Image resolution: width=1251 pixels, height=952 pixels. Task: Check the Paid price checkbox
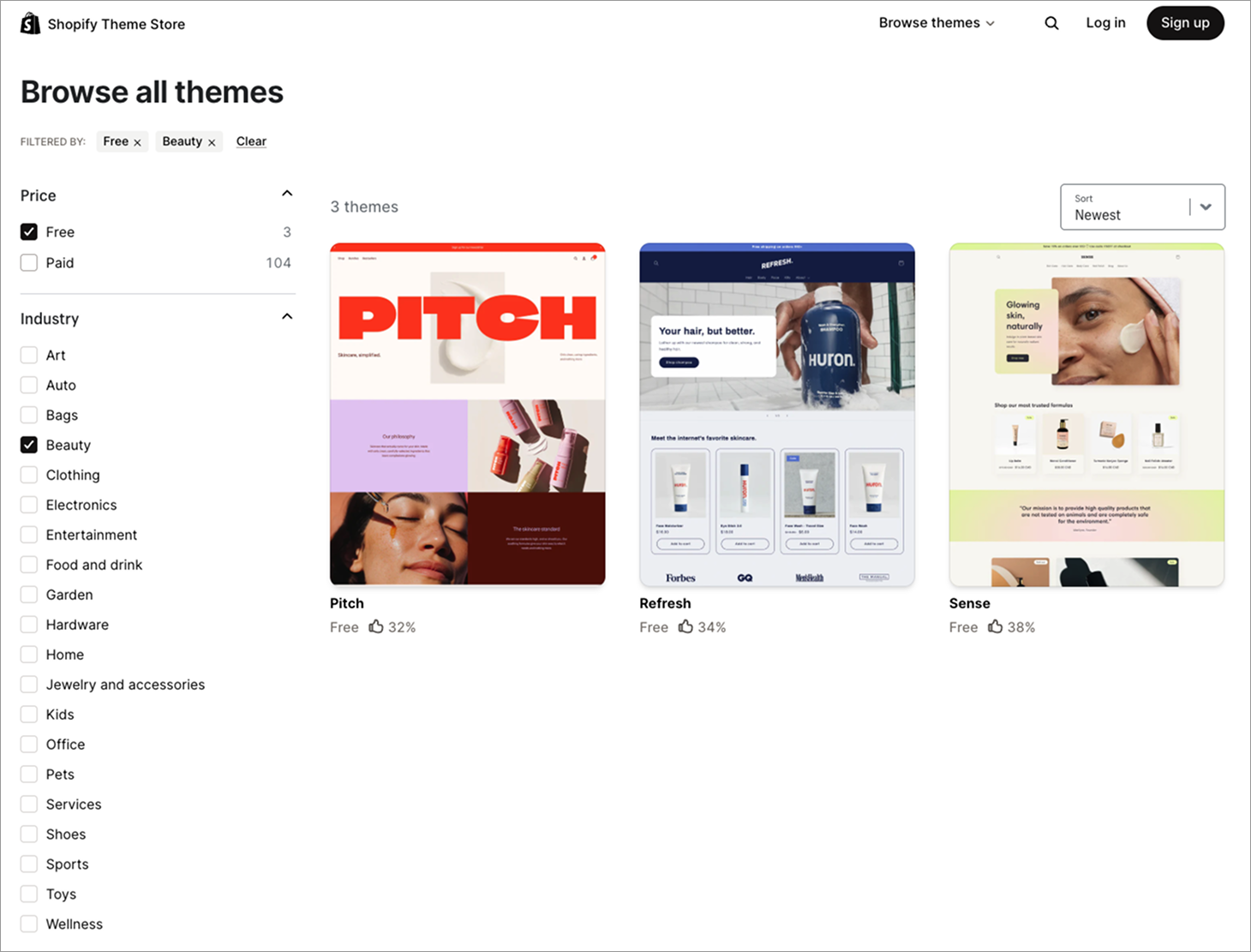coord(28,262)
